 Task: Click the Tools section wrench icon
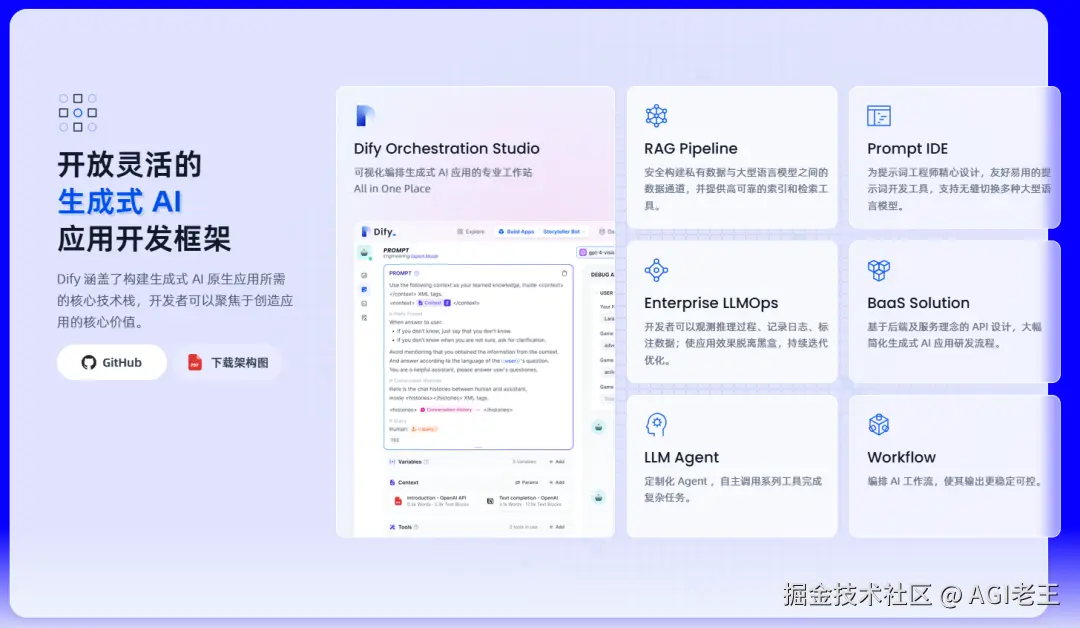392,527
